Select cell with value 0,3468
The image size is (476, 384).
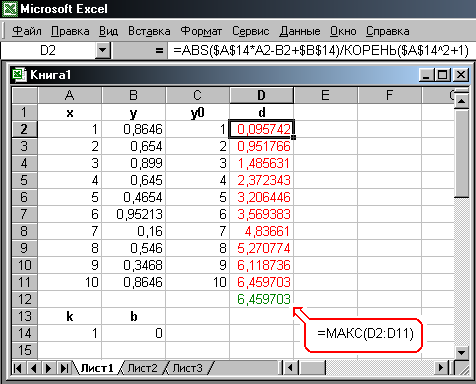pyautogui.click(x=133, y=265)
